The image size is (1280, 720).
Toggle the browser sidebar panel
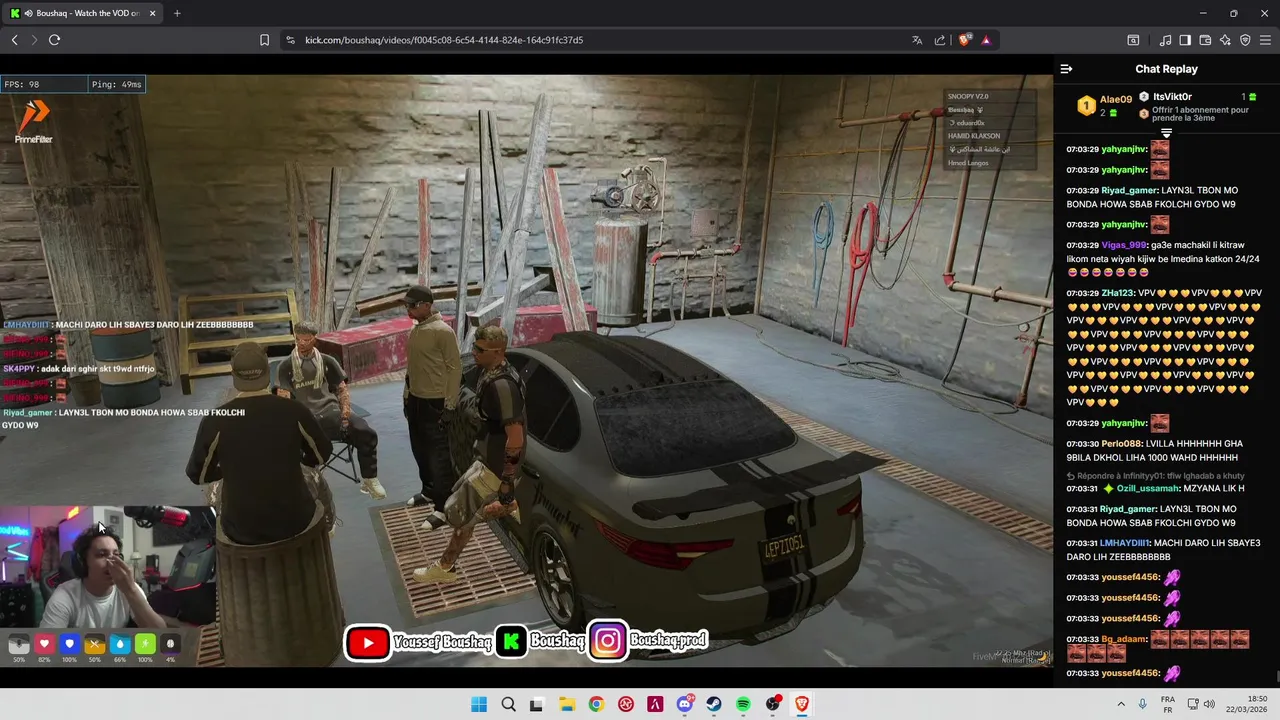tap(1185, 40)
